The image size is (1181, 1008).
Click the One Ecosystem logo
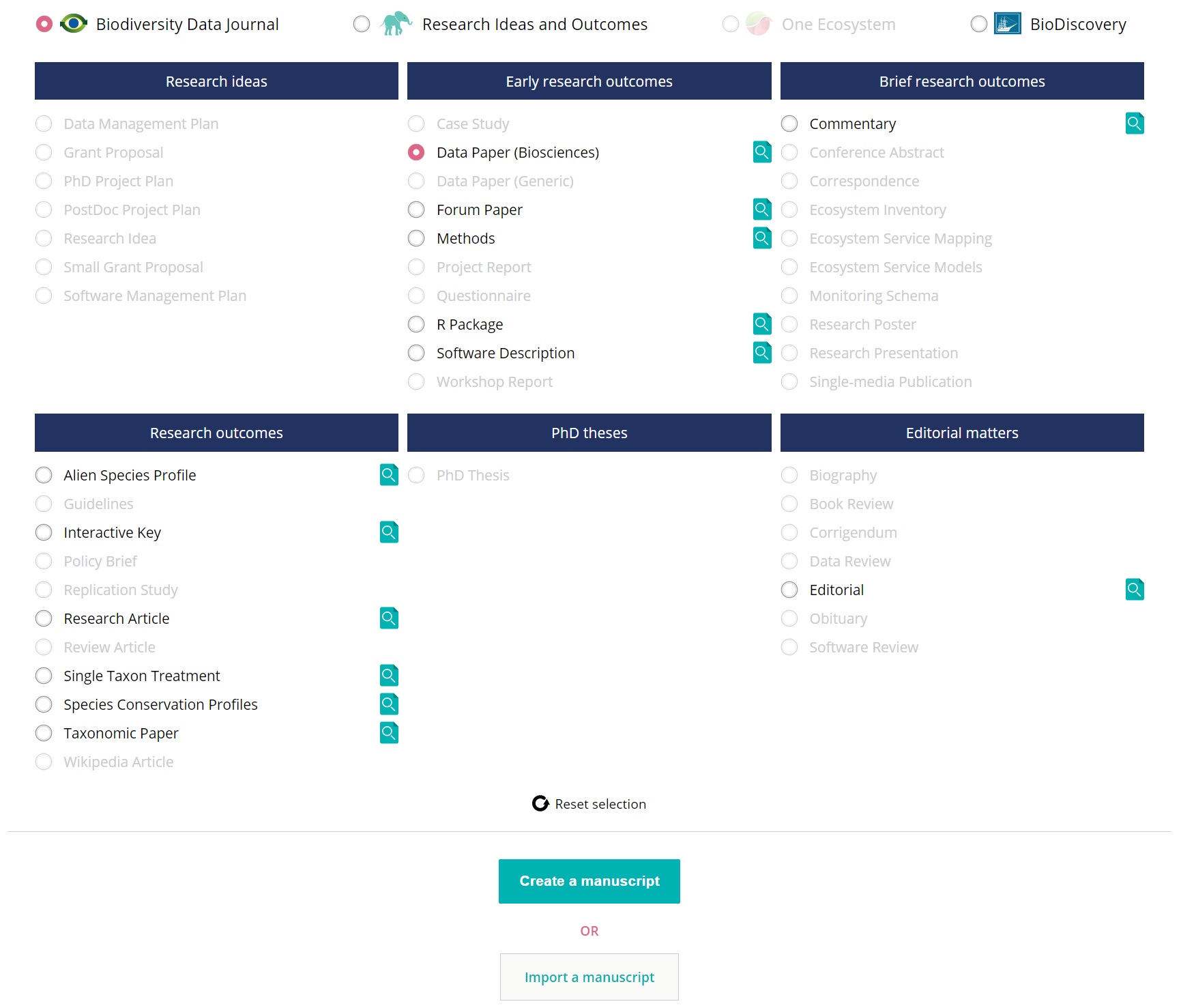(x=758, y=24)
